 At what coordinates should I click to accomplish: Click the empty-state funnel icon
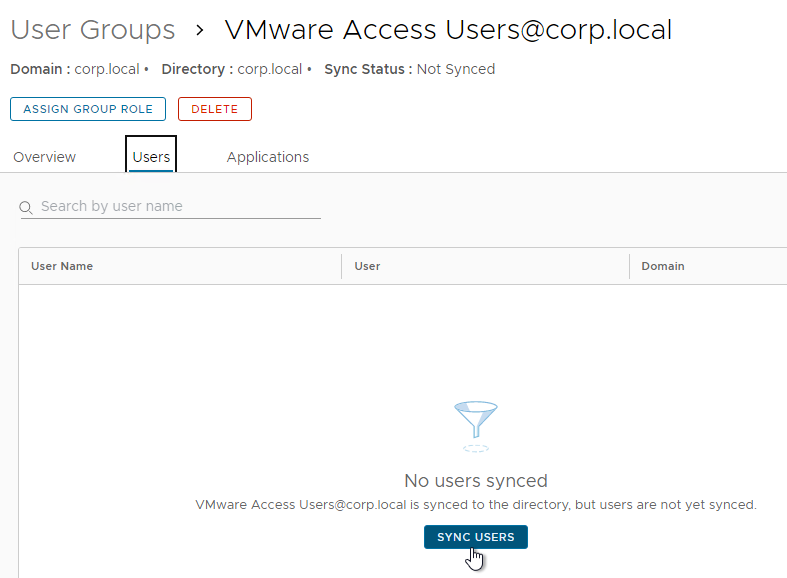click(x=476, y=426)
